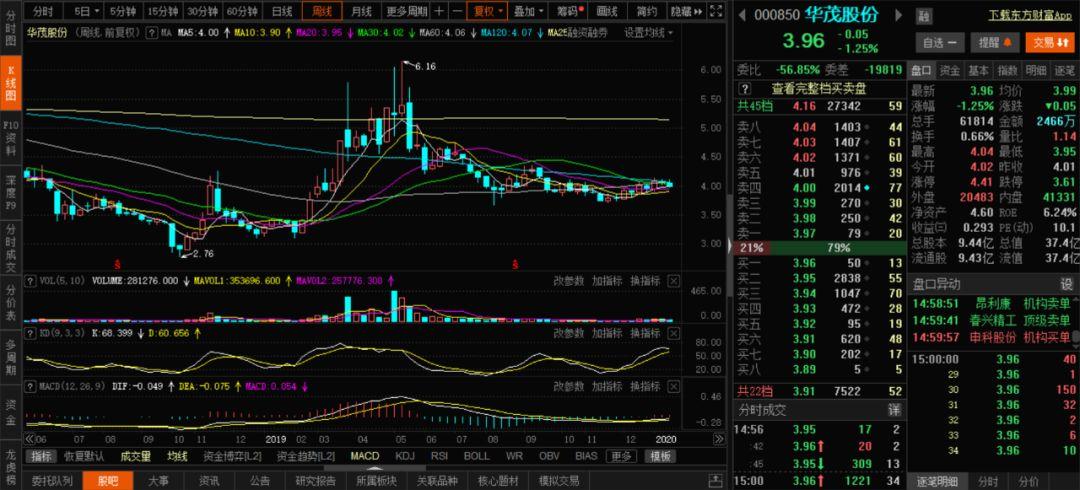Screen dimensions: 1080x490
Task: Select the RSI indicator
Action: coord(439,456)
